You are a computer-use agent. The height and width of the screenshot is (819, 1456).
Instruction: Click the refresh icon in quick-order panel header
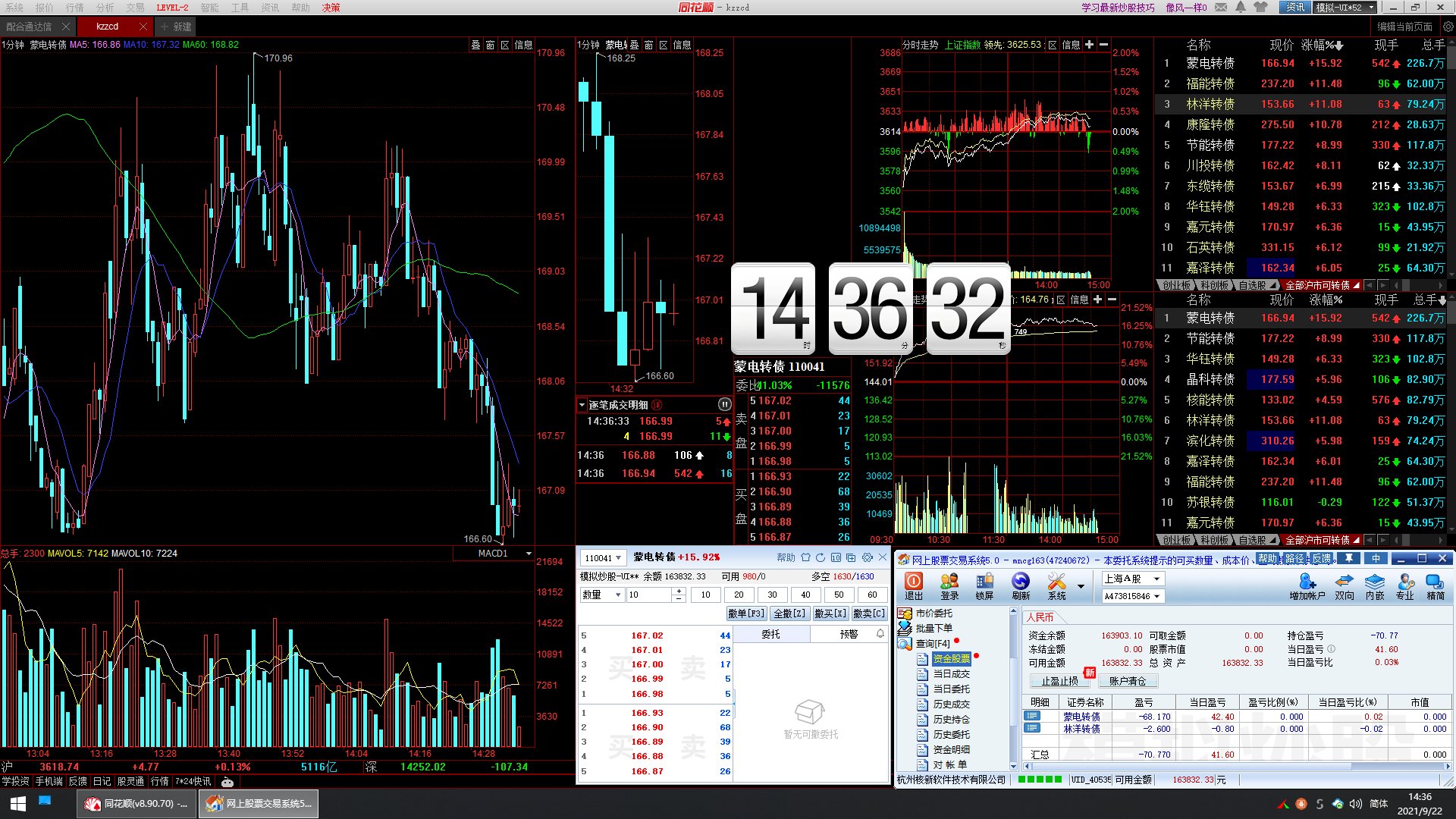(820, 557)
